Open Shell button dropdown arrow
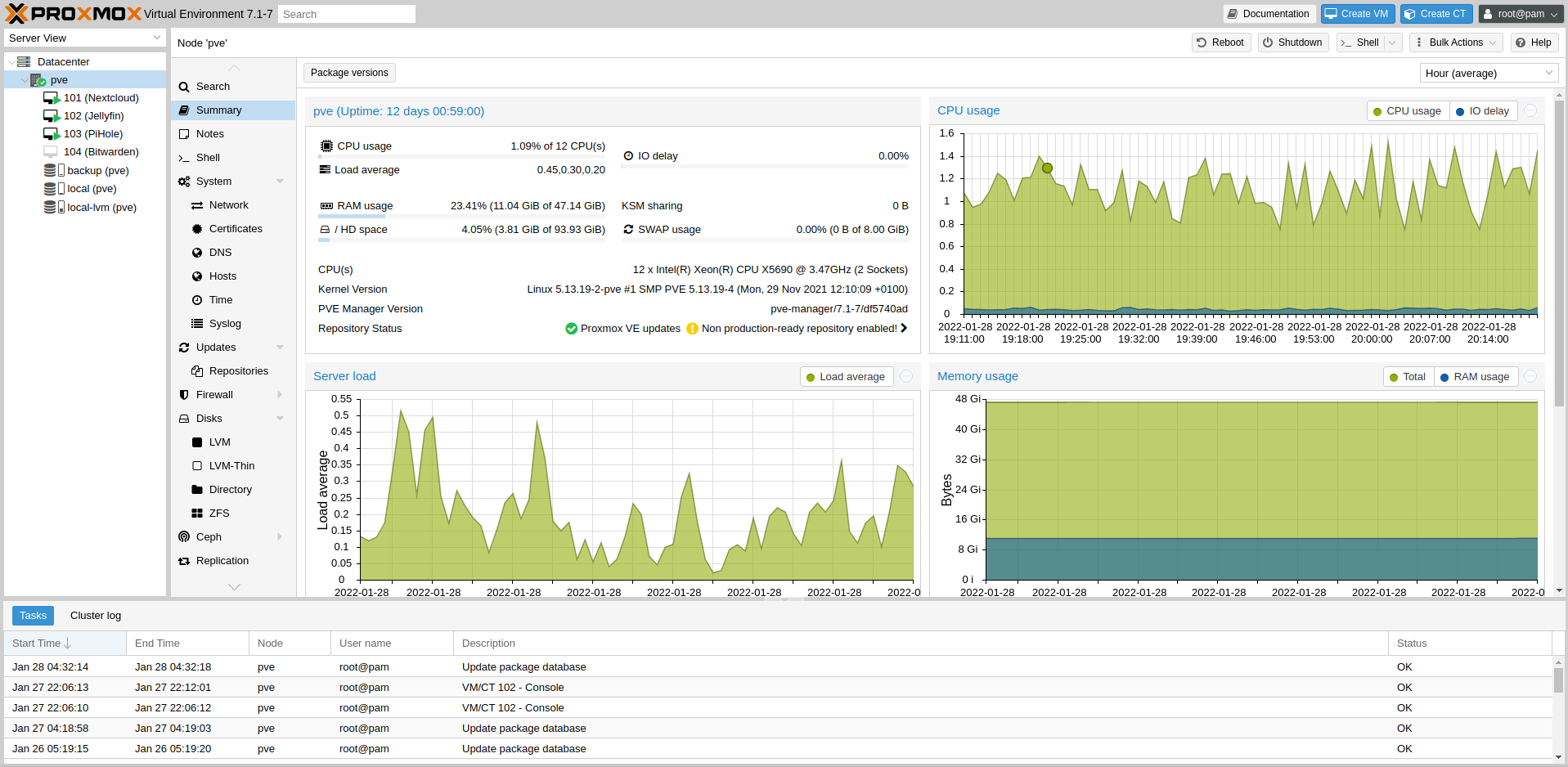The image size is (1568, 767). point(1392,43)
